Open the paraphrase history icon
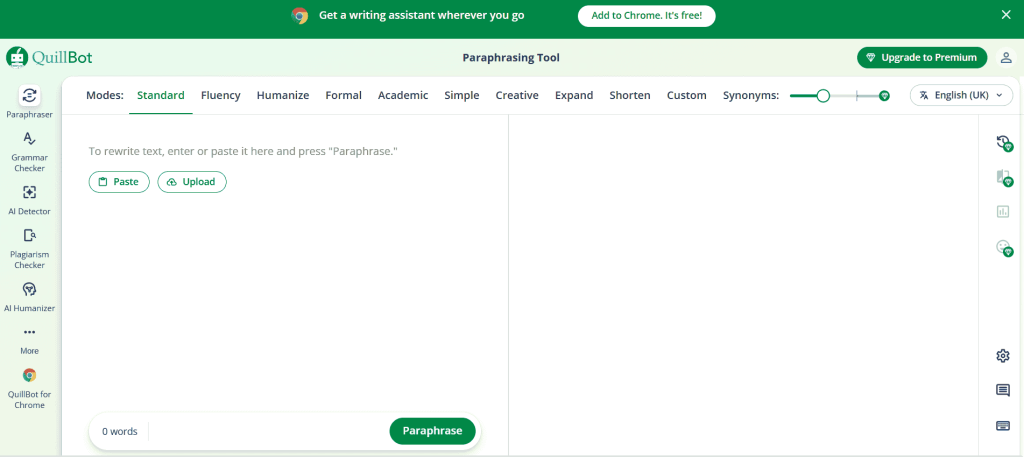This screenshot has width=1024, height=457. [x=1003, y=143]
